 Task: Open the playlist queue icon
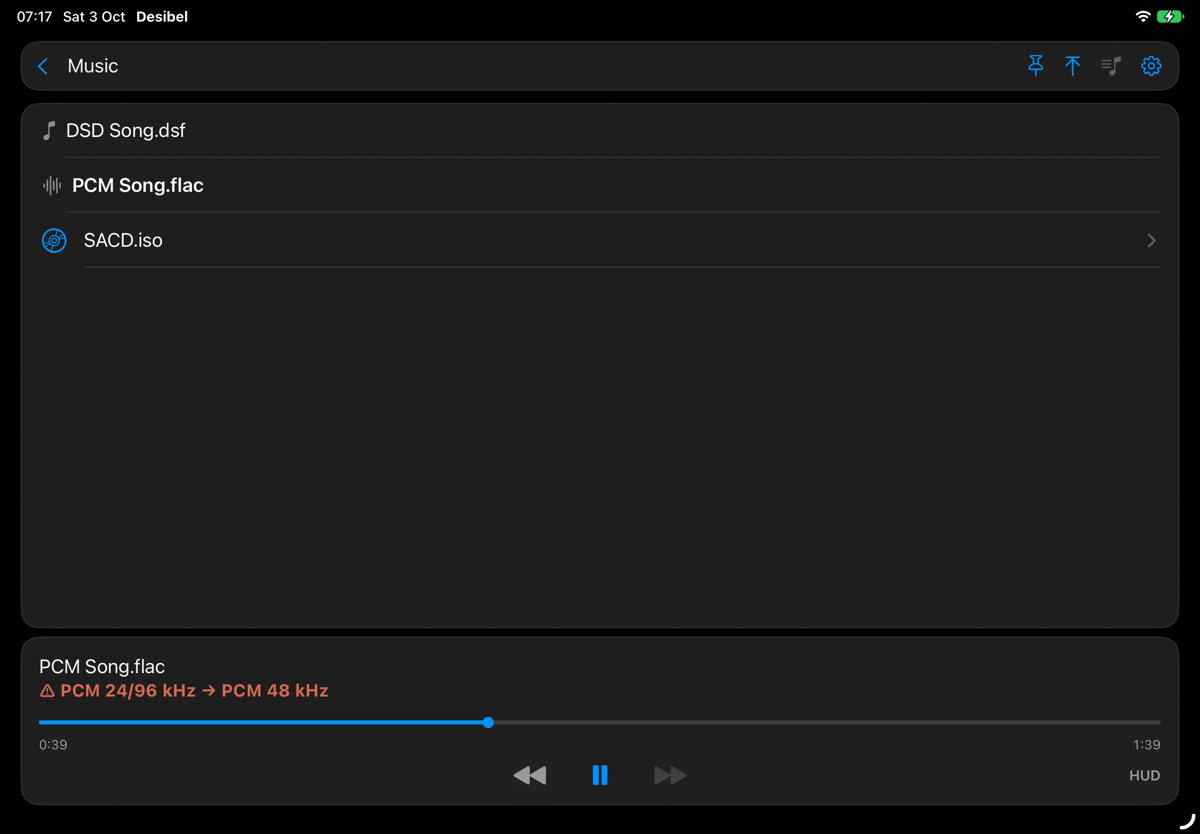tap(1111, 66)
